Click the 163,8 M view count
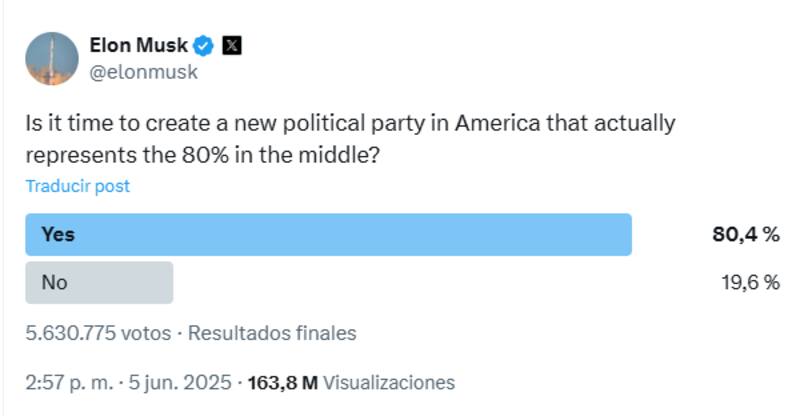The height and width of the screenshot is (416, 800). tap(282, 382)
